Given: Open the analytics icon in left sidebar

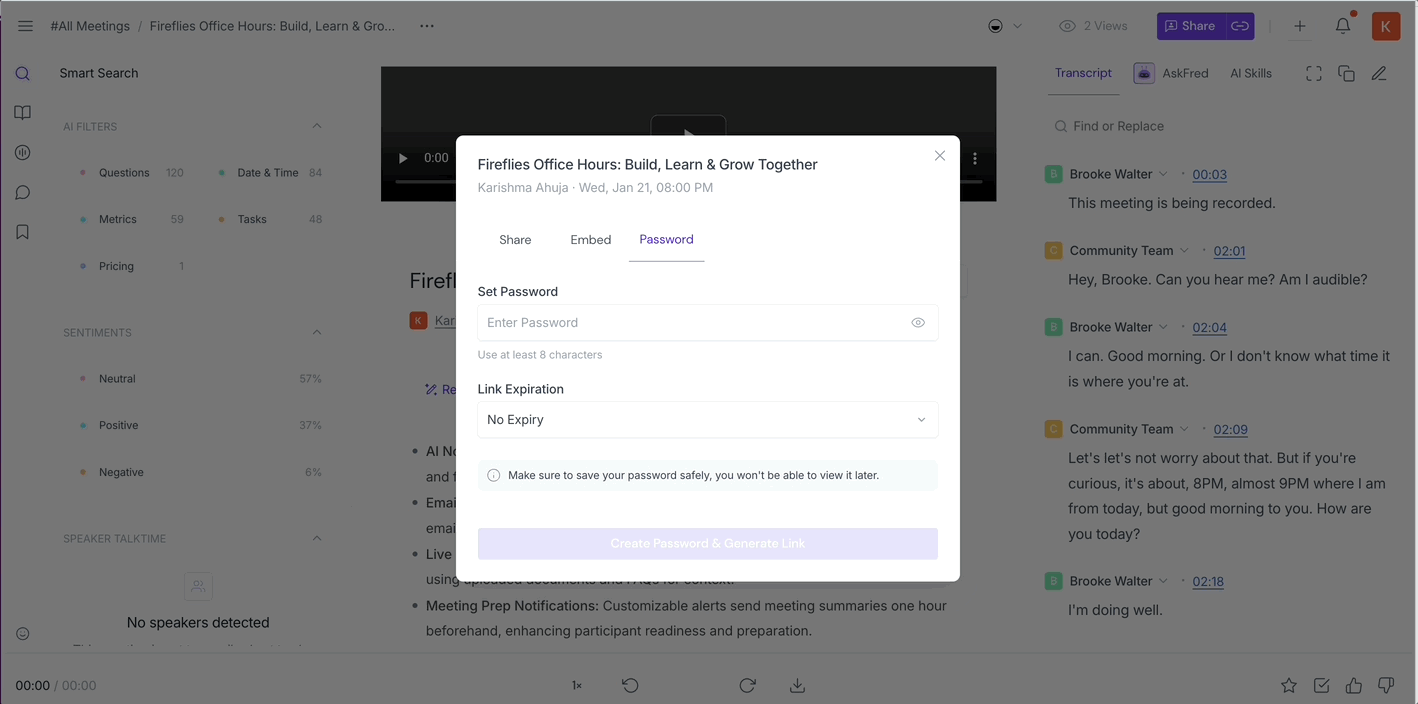Looking at the screenshot, I should pos(22,153).
